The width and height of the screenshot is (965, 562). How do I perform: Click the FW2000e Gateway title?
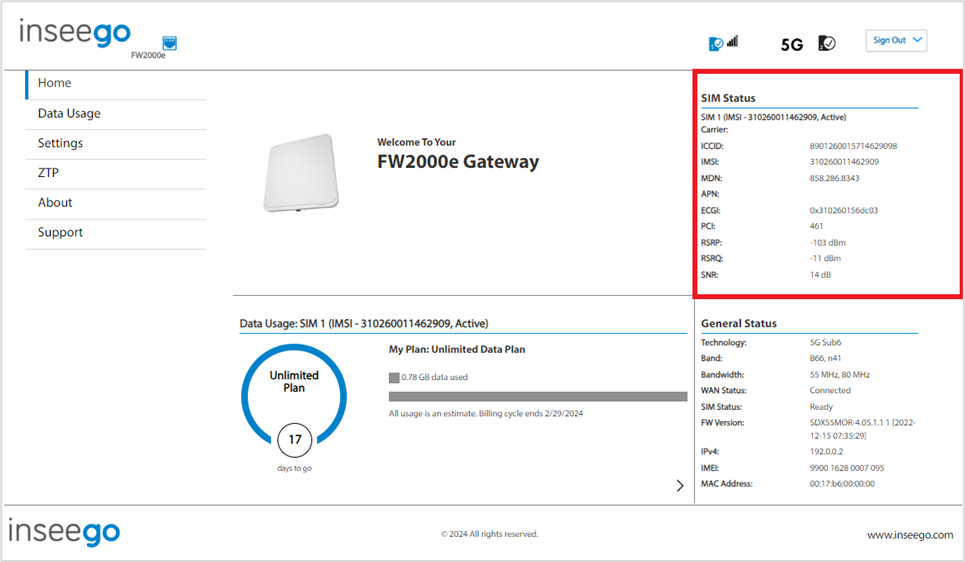(458, 162)
